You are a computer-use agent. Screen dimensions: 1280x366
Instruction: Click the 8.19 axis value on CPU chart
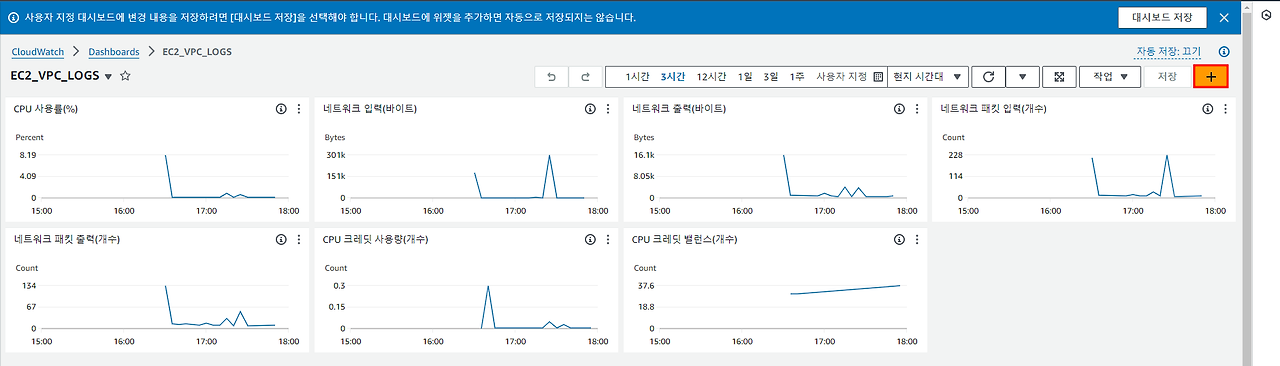pos(28,155)
